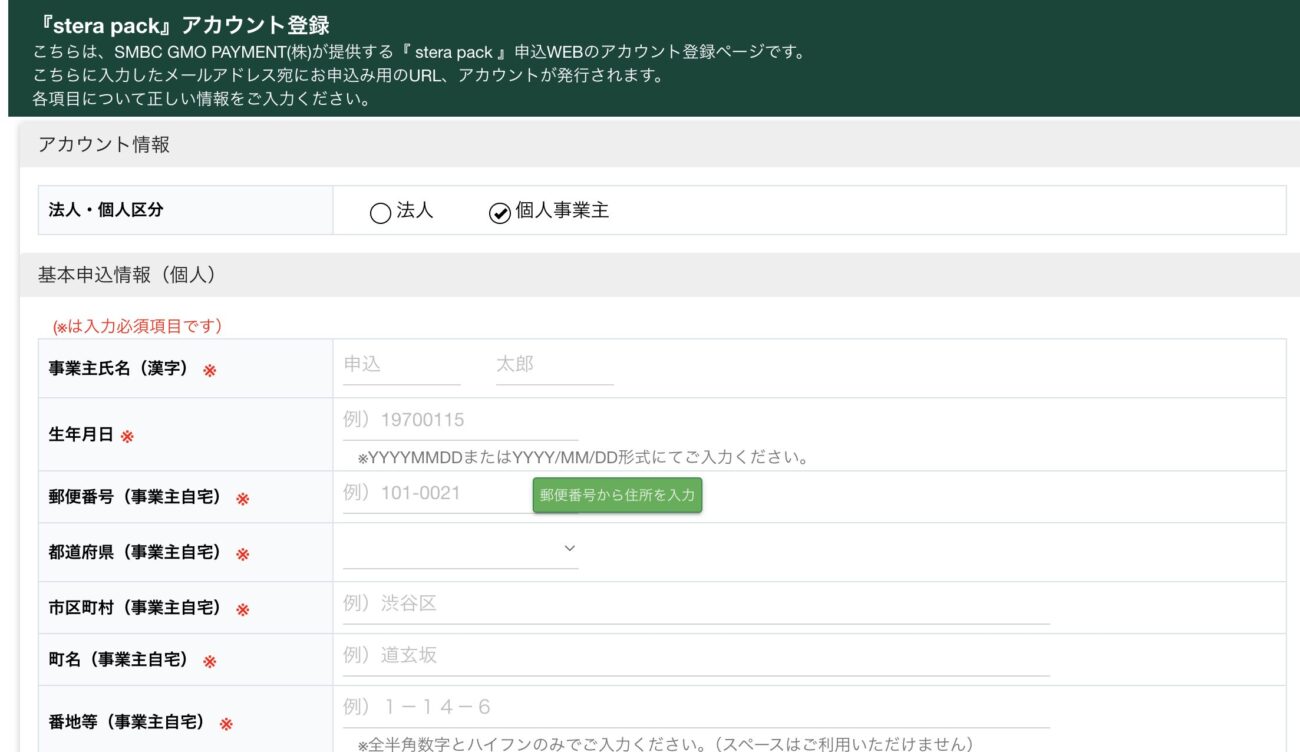Focus the 番地等 input field
The width and height of the screenshot is (1300, 752).
(696, 709)
